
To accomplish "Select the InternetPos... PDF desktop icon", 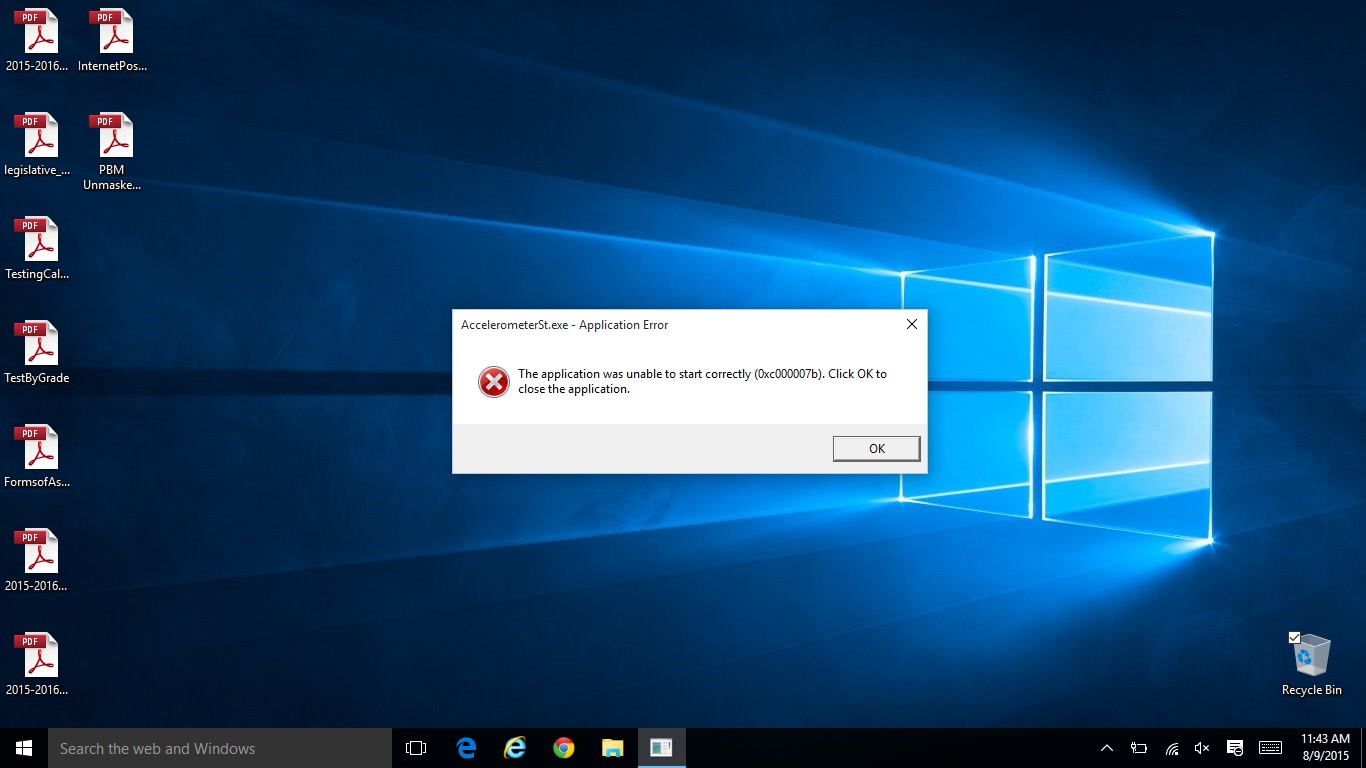I will (x=112, y=40).
